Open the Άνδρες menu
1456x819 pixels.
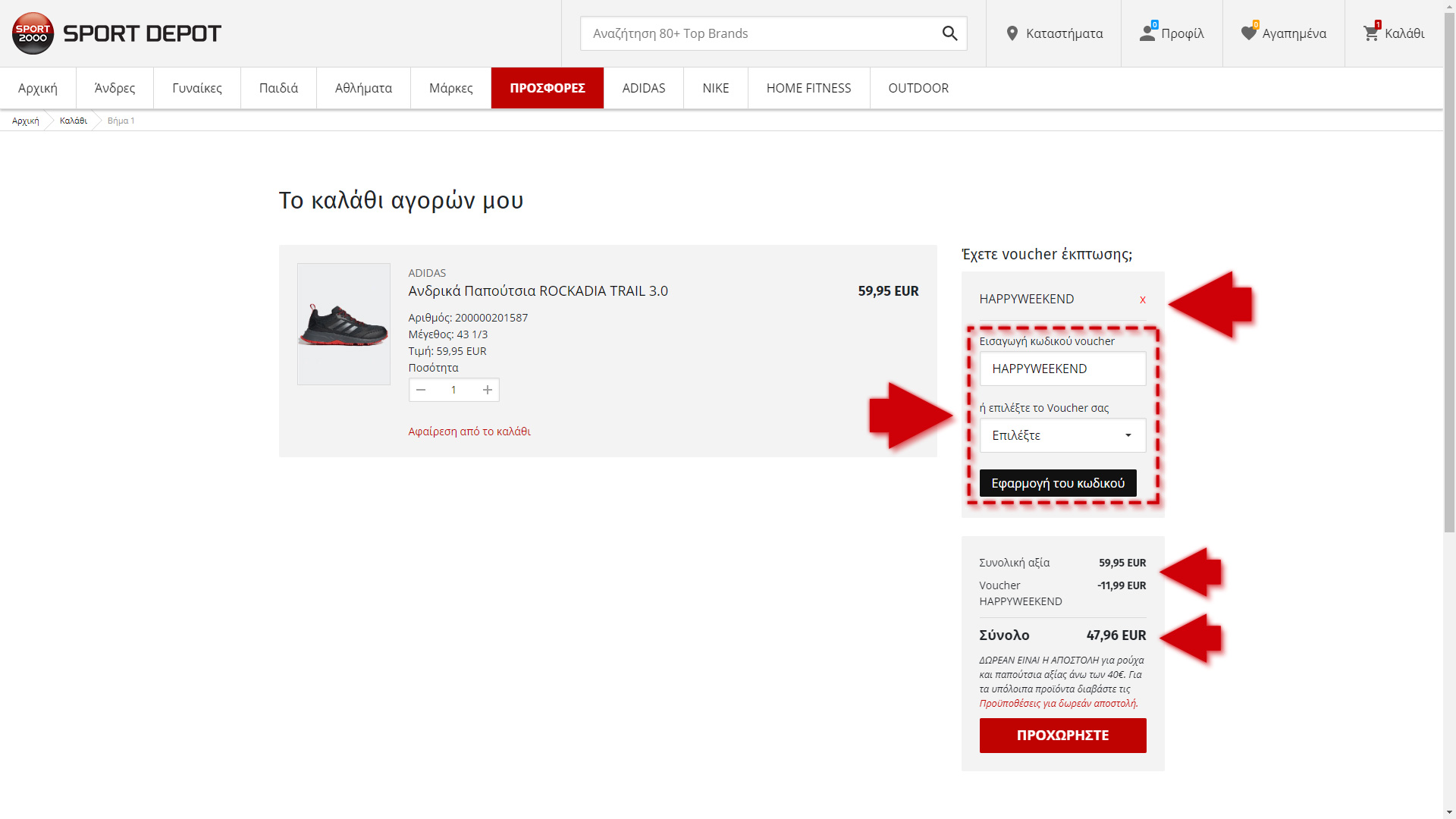click(115, 88)
